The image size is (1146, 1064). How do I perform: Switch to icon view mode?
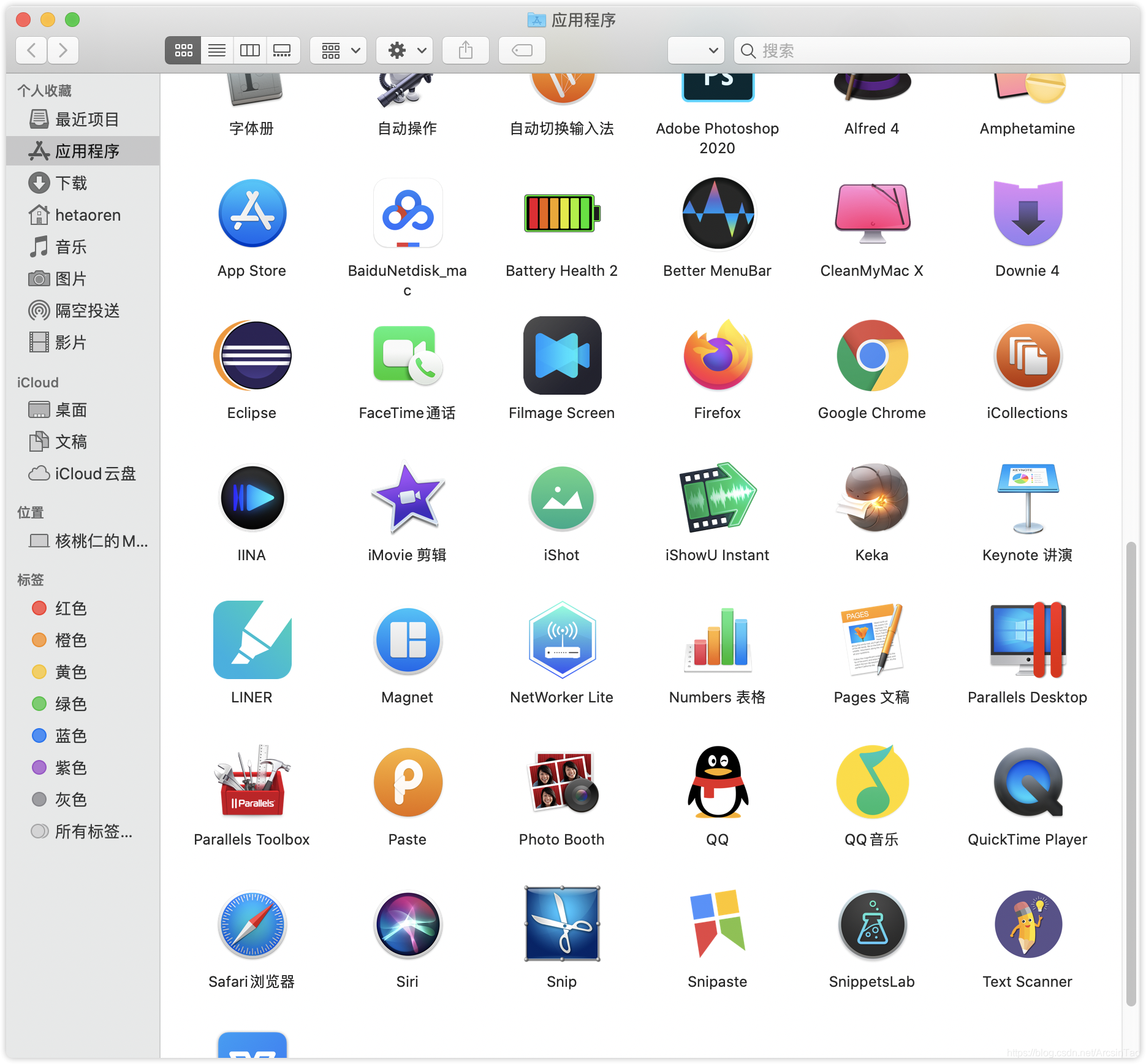click(x=183, y=50)
